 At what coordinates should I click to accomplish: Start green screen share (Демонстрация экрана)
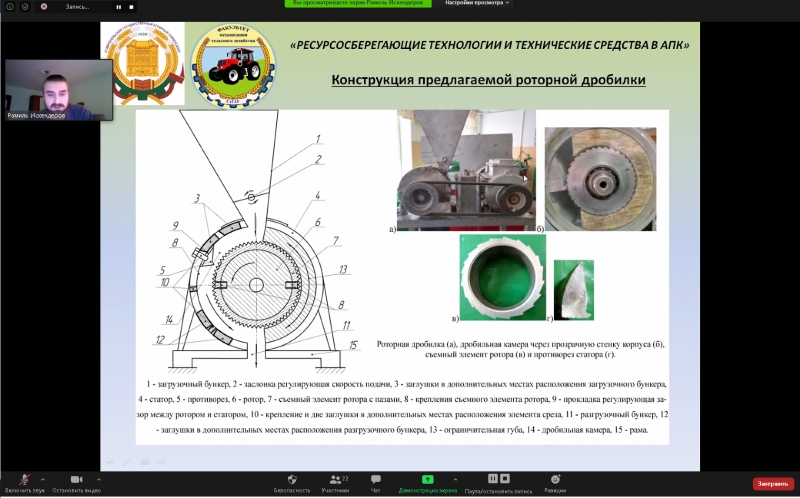click(428, 483)
